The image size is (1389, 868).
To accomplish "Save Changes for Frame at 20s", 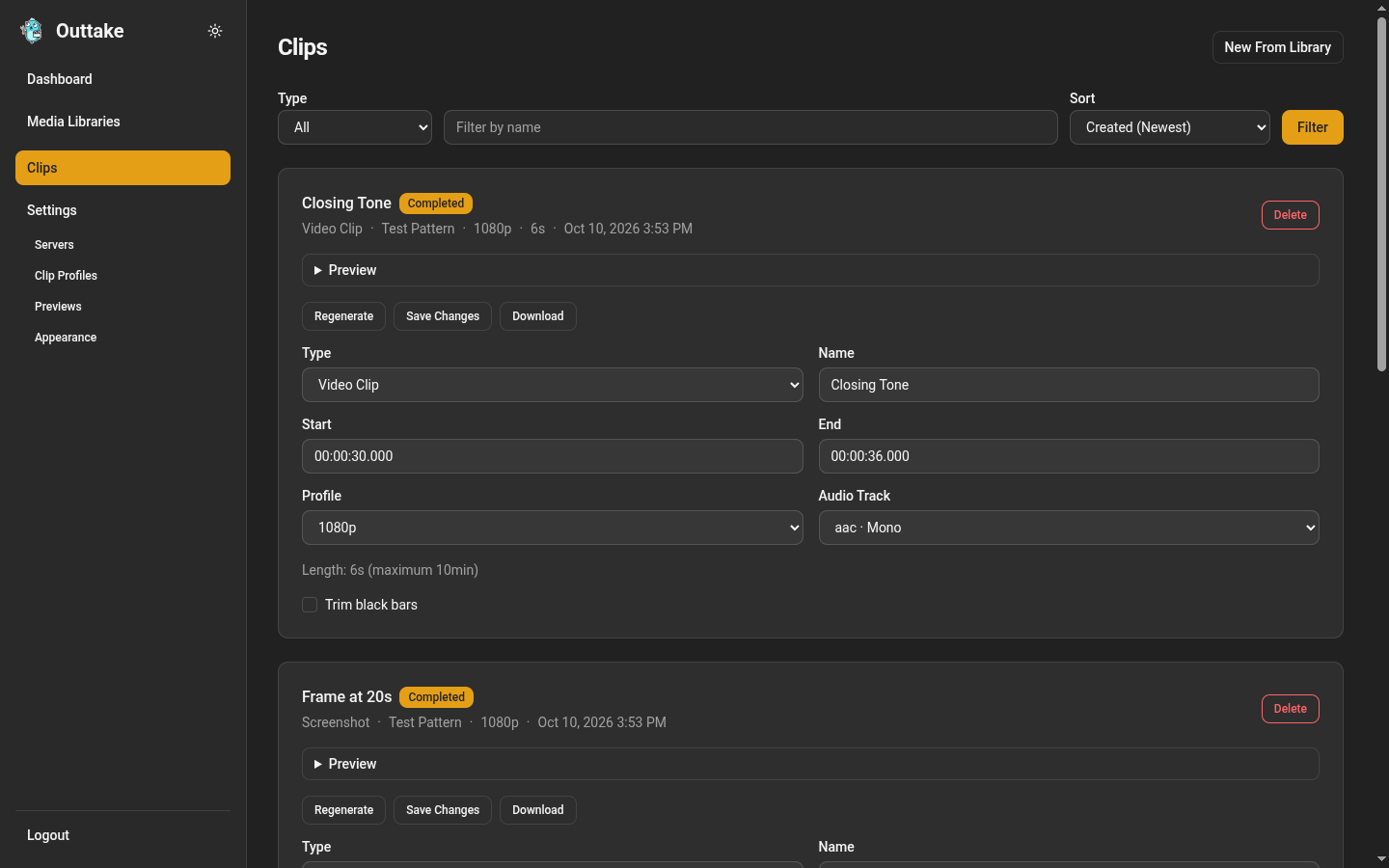I will pos(443,810).
